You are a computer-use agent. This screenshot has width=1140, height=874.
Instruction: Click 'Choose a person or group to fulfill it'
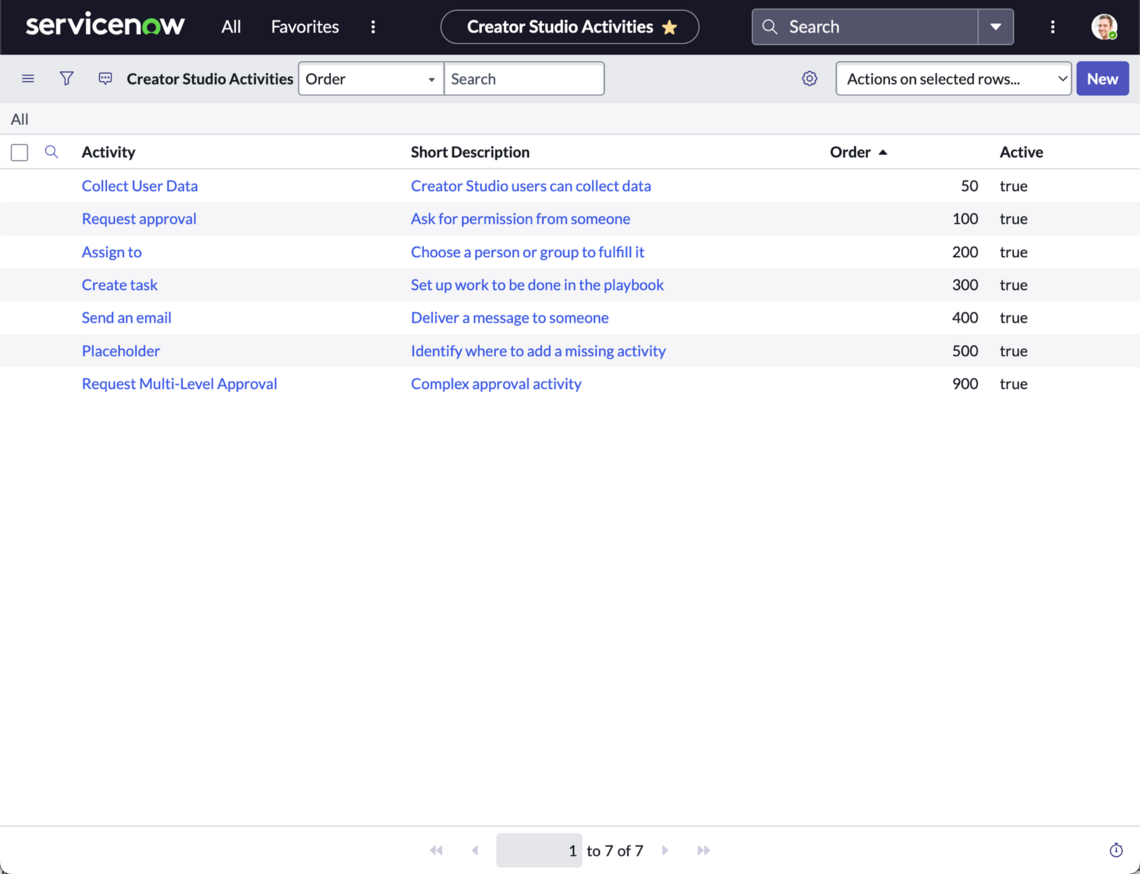pyautogui.click(x=527, y=252)
